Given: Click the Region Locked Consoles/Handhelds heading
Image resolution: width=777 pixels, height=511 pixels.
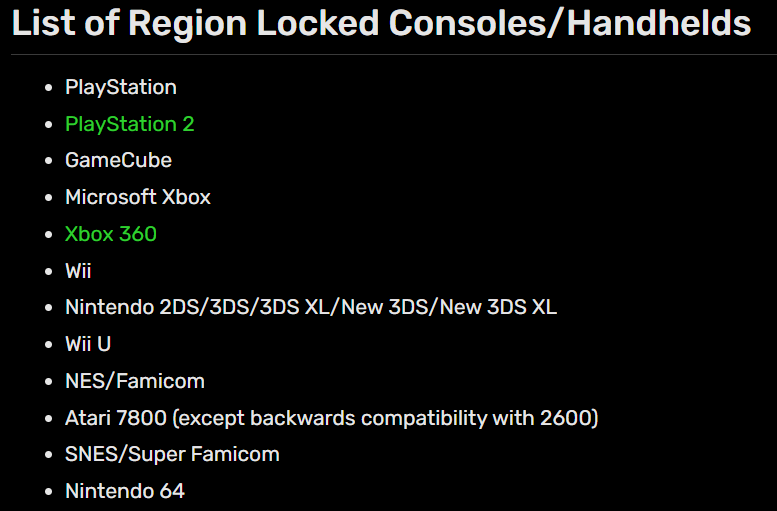Looking at the screenshot, I should click(381, 24).
